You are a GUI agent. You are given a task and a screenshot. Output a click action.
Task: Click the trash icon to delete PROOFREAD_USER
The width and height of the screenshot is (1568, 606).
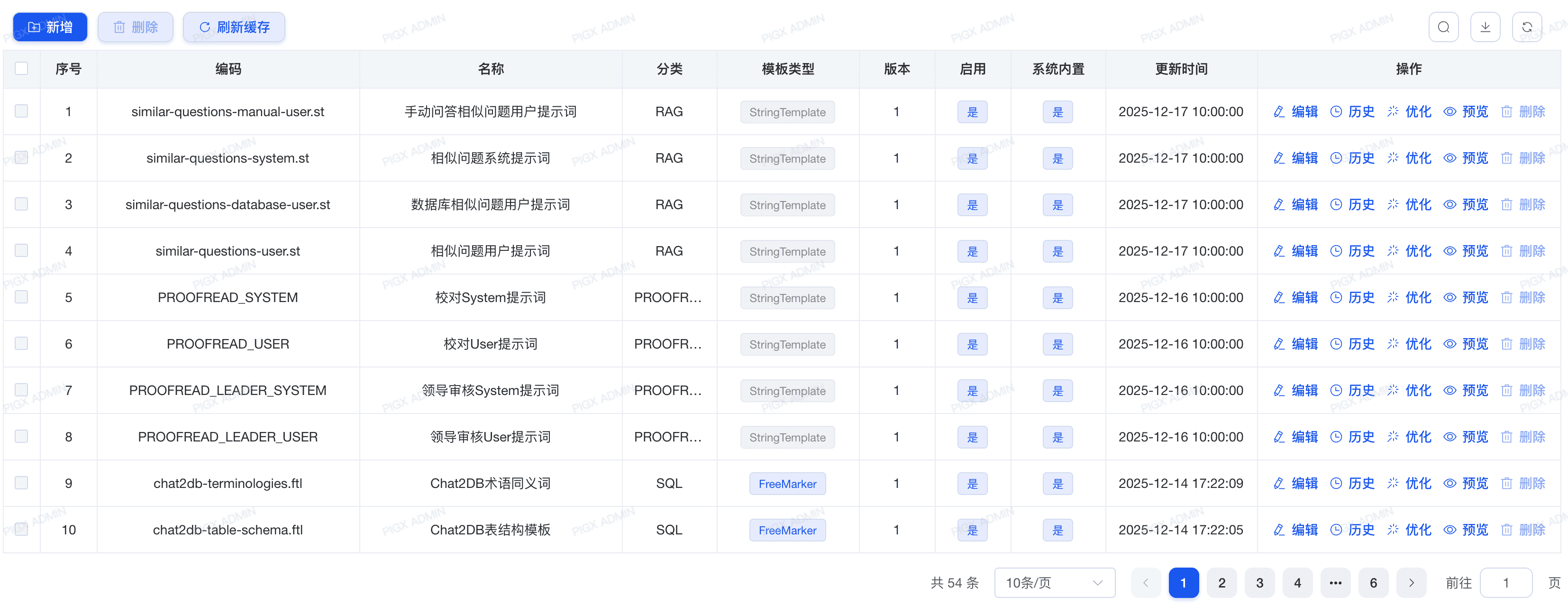click(1507, 343)
